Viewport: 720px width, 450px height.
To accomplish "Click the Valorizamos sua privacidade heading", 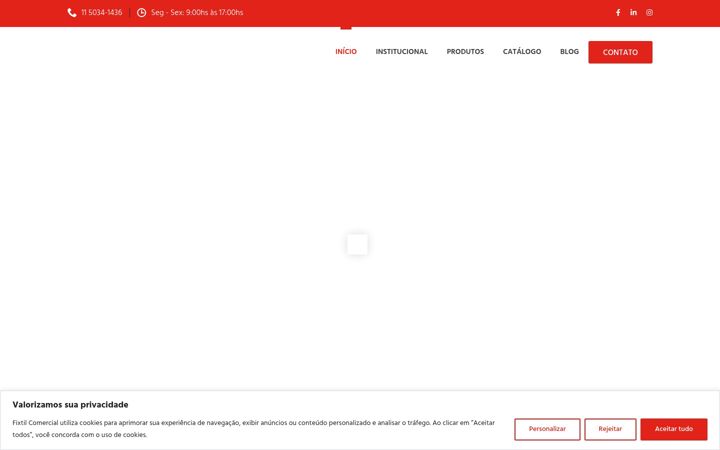I will (70, 405).
